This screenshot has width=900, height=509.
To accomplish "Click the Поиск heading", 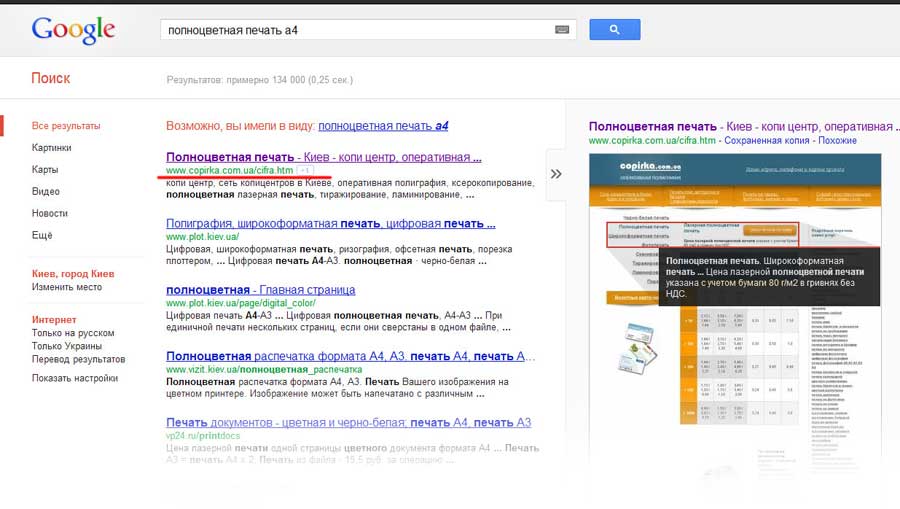I will click(51, 78).
